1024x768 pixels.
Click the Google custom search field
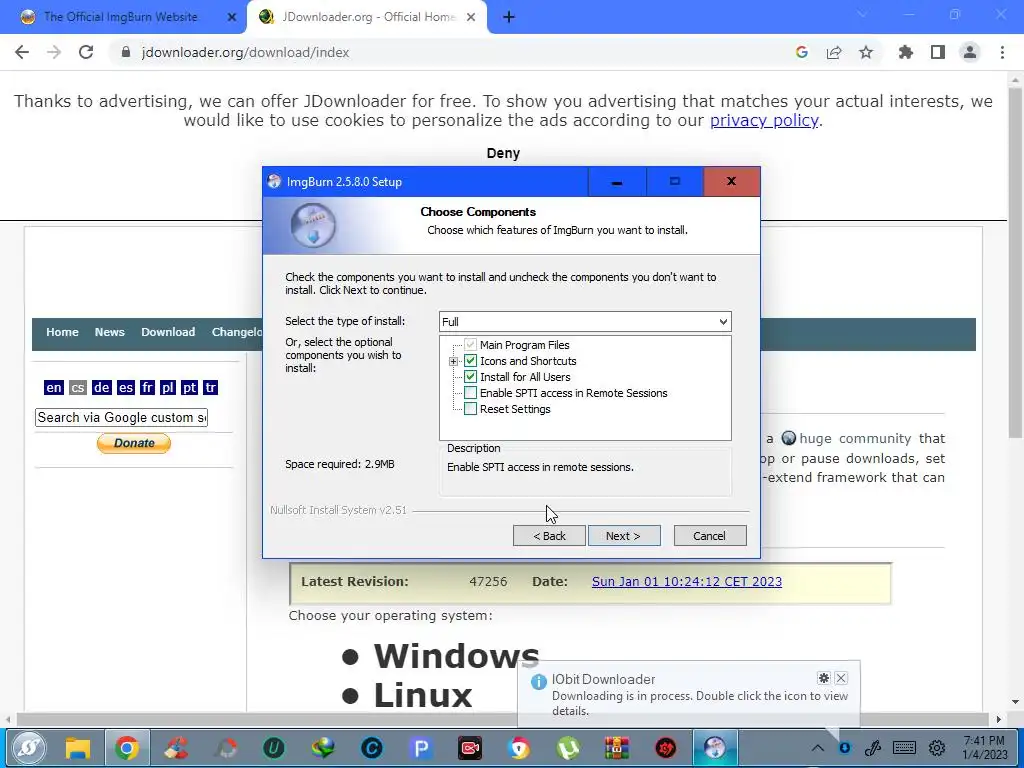point(121,417)
